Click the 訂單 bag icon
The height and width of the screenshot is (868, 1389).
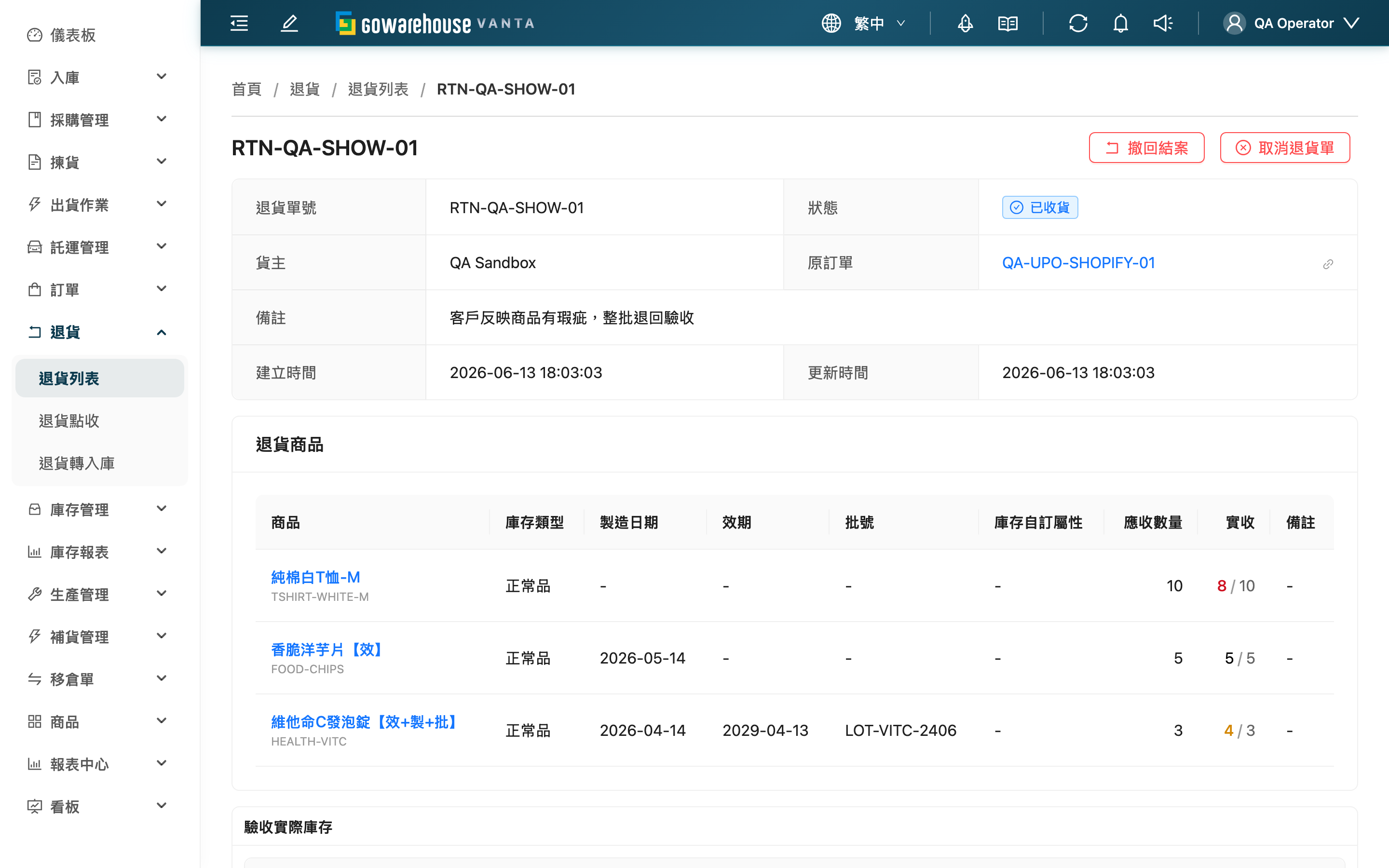[x=34, y=289]
